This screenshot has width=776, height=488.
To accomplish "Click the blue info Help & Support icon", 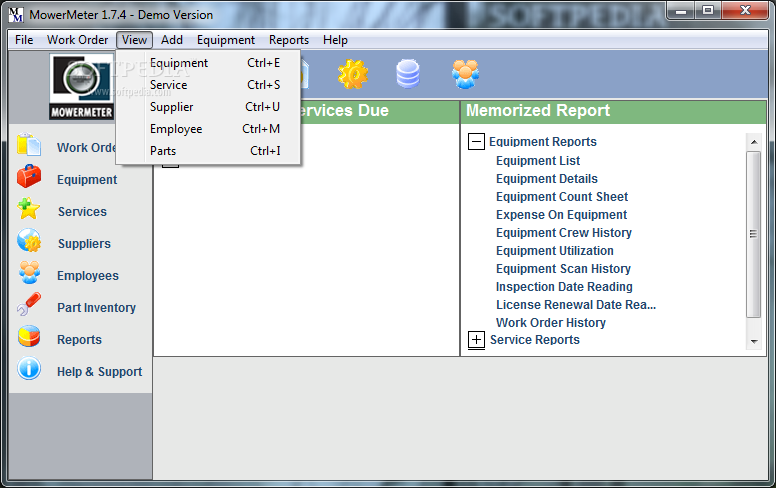I will (29, 369).
